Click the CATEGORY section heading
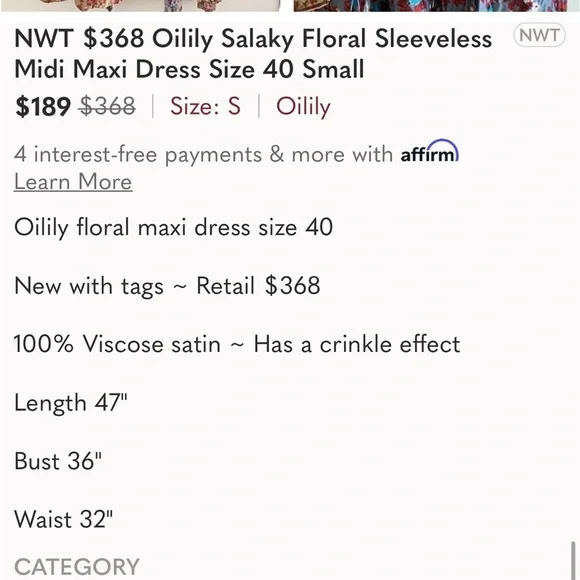 (77, 566)
